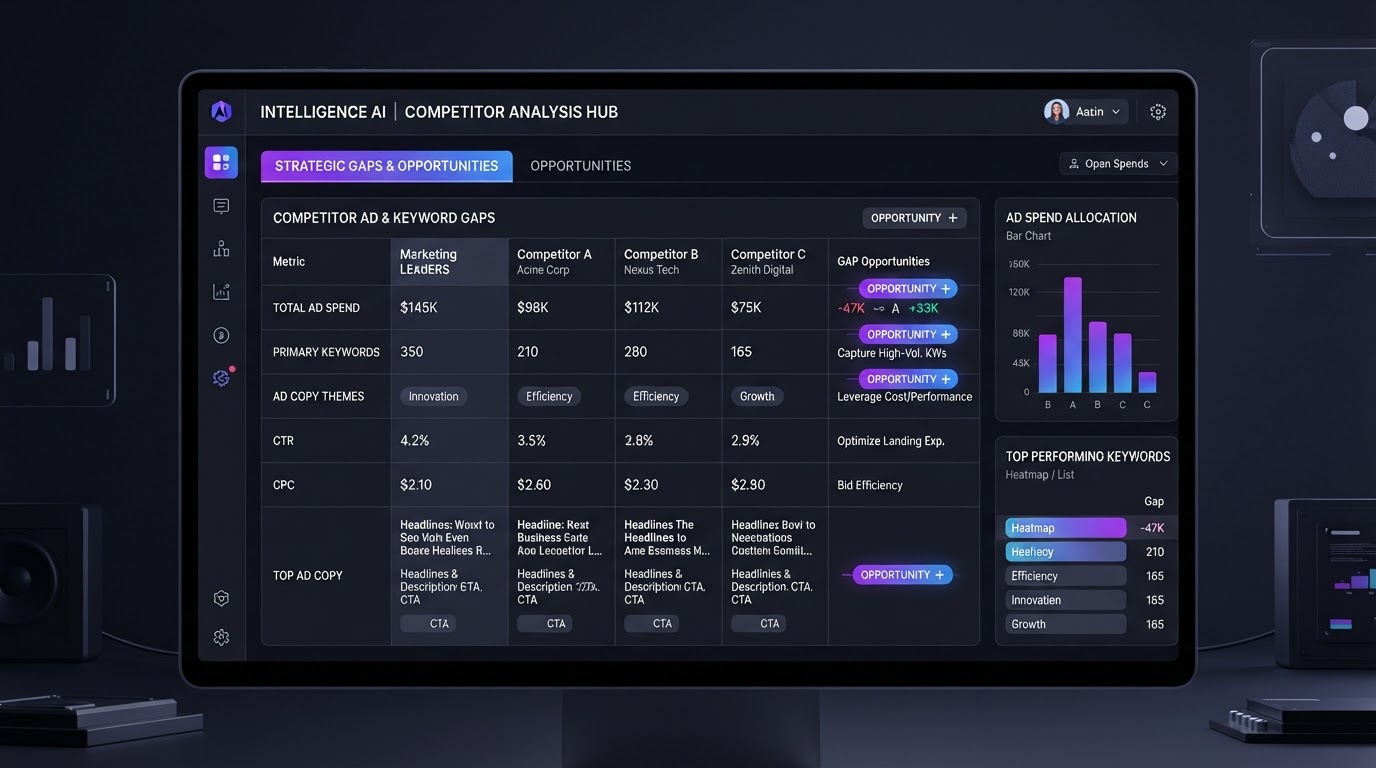
Task: Click the shield icon near sidebar bottom
Action: coord(221,598)
